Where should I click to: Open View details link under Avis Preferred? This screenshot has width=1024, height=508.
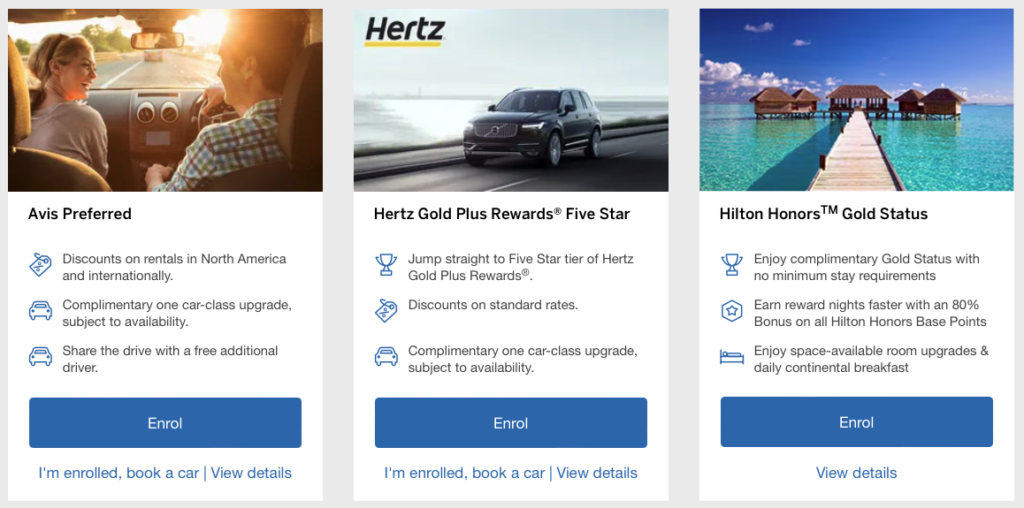(251, 473)
